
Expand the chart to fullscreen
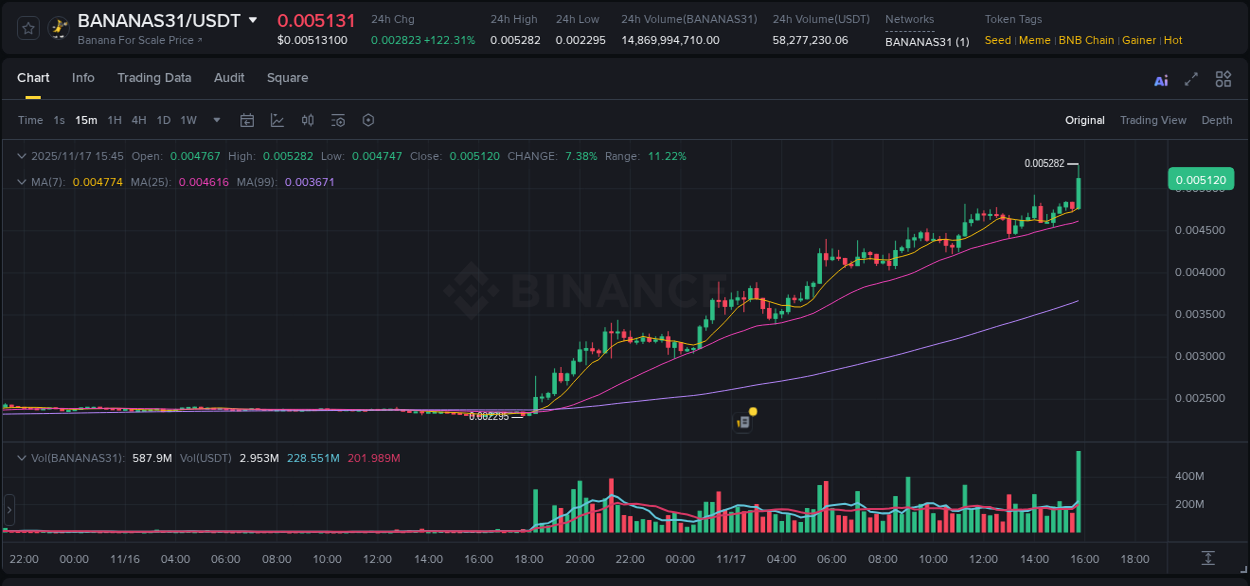(1191, 78)
